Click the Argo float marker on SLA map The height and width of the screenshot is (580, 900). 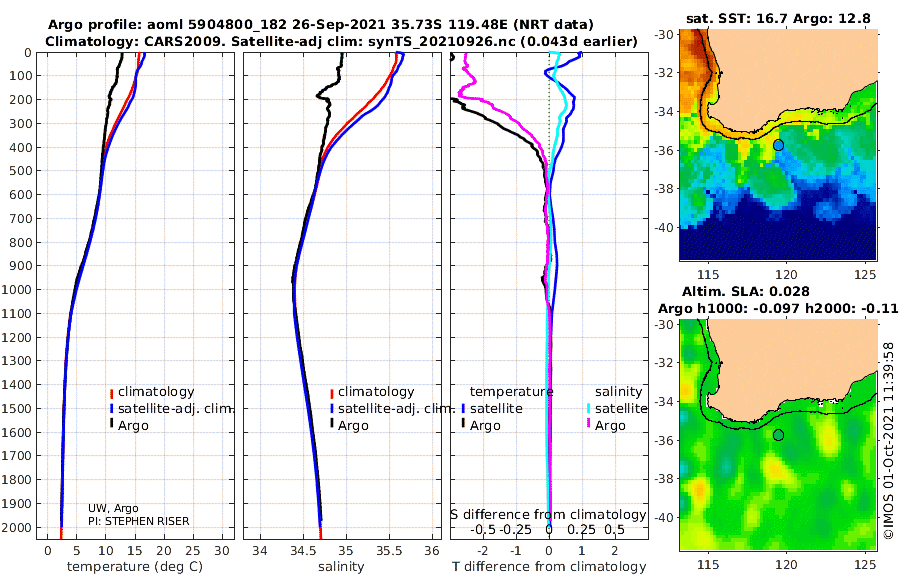click(778, 435)
